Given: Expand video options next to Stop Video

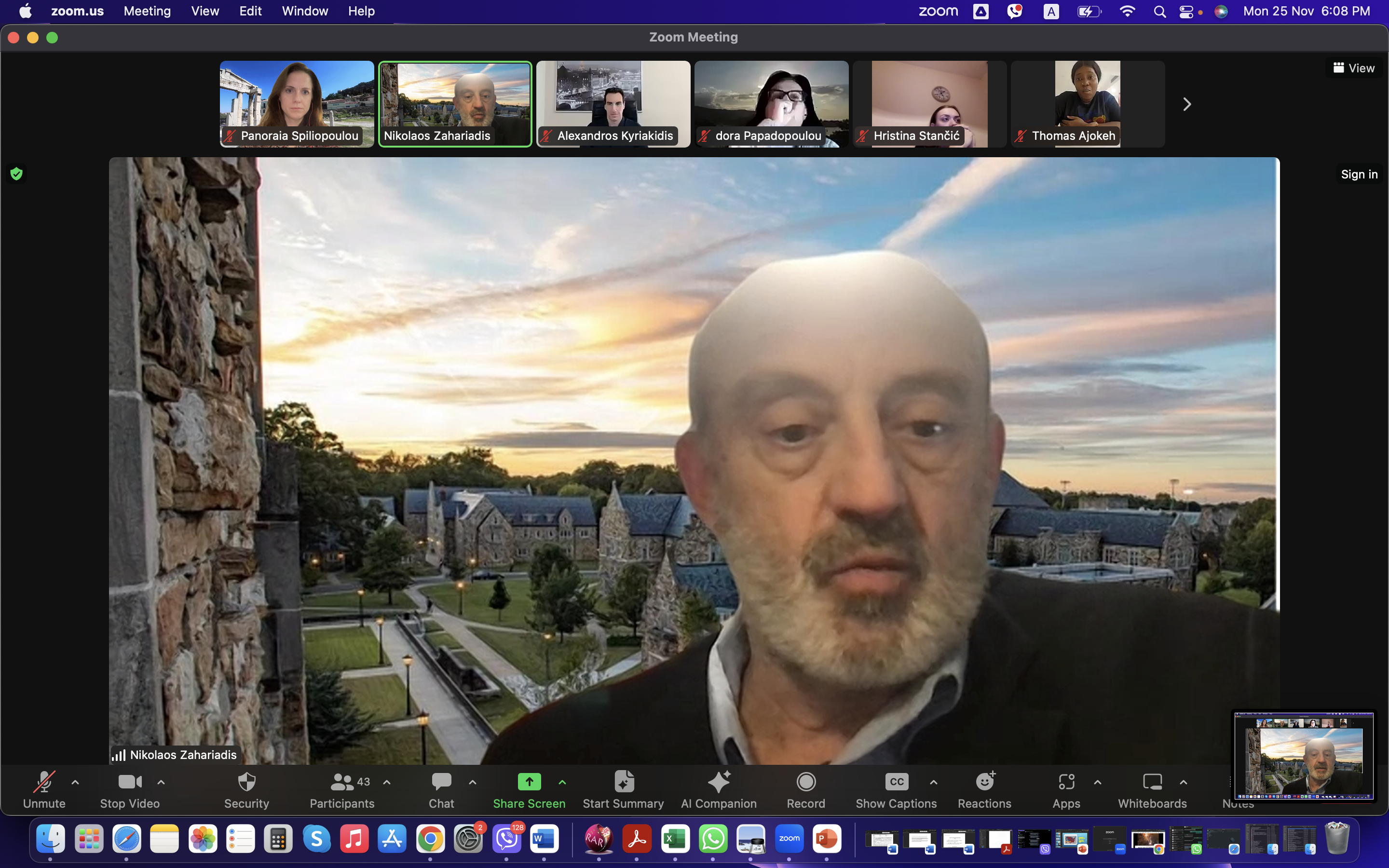Looking at the screenshot, I should coord(161,782).
